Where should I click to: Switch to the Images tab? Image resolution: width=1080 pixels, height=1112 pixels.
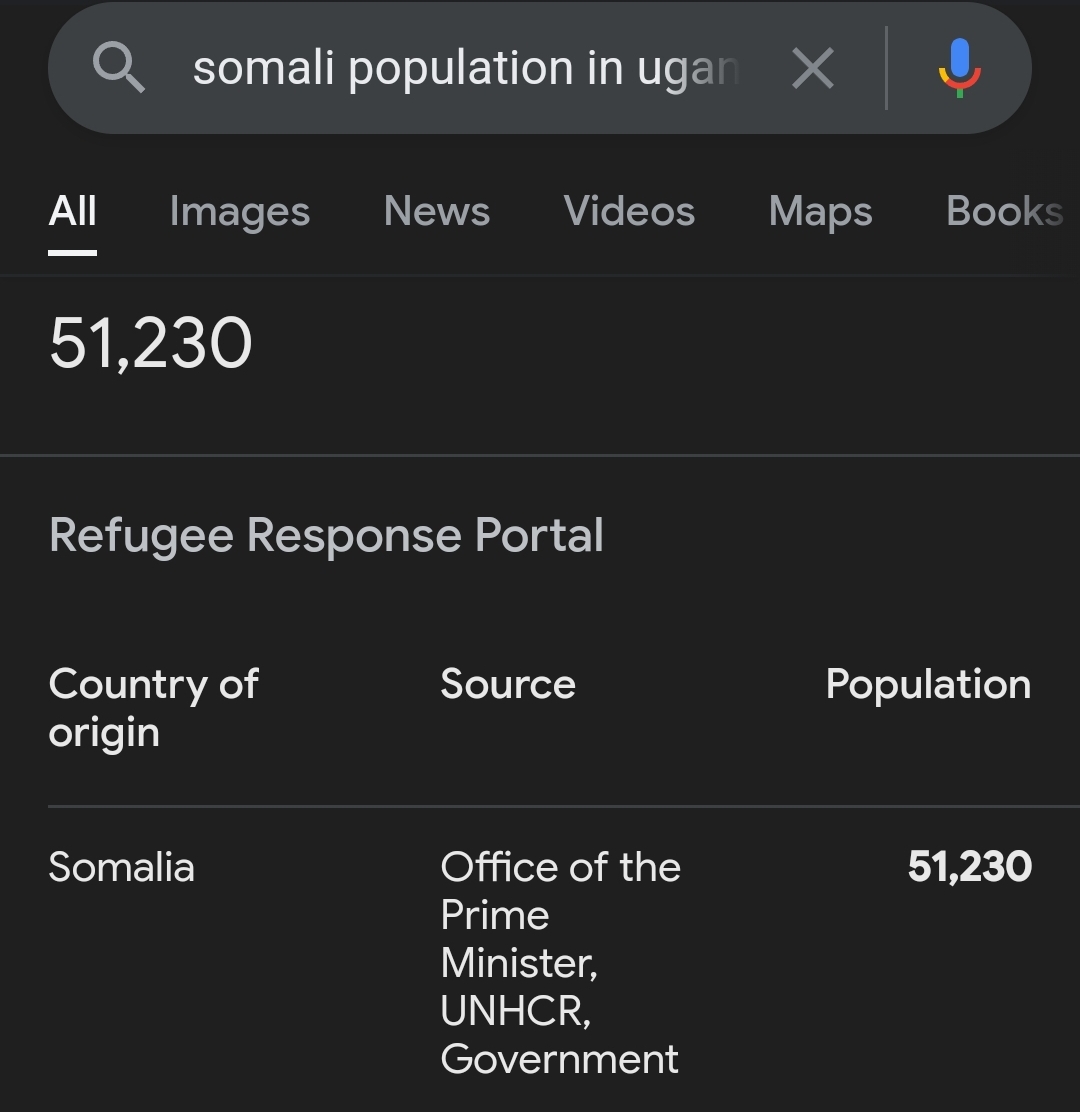(240, 211)
